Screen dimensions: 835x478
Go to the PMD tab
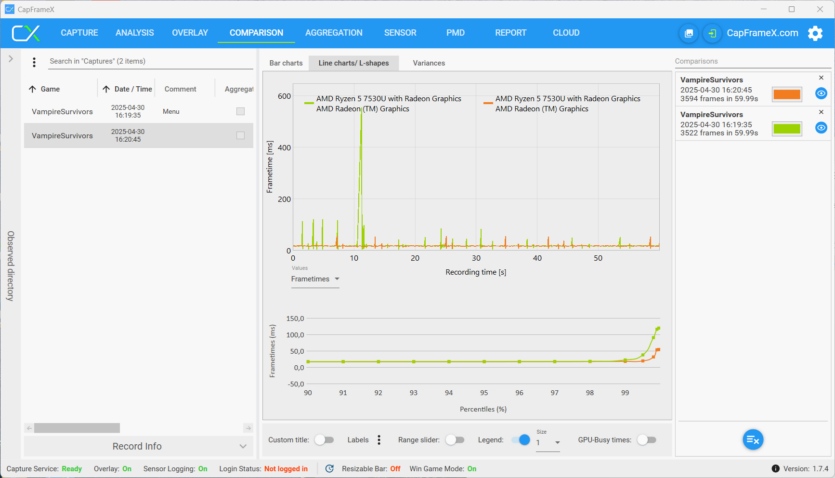(455, 33)
